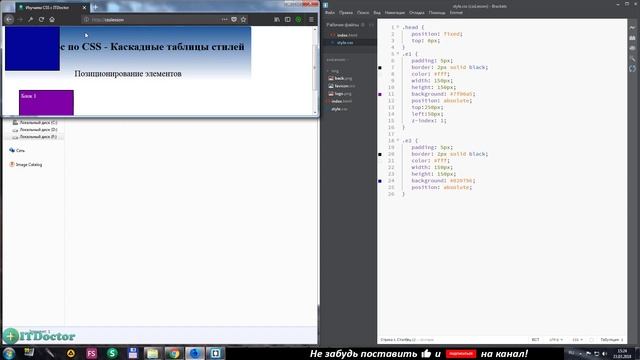Open Chrome from the Windows taskbar
This screenshot has width=640, height=360.
coord(174,353)
